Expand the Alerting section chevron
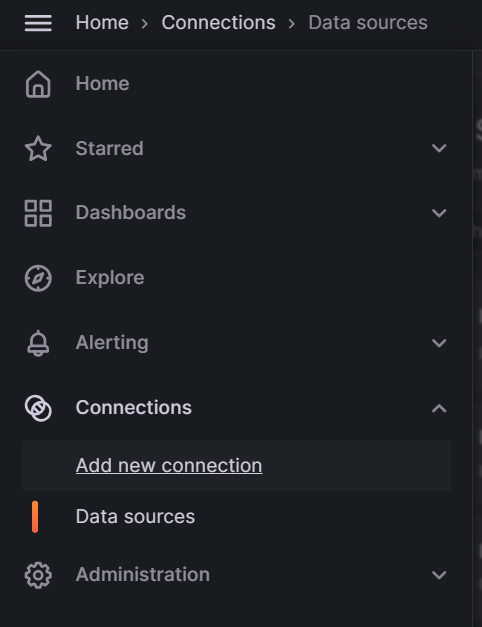The image size is (482, 627). 439,343
